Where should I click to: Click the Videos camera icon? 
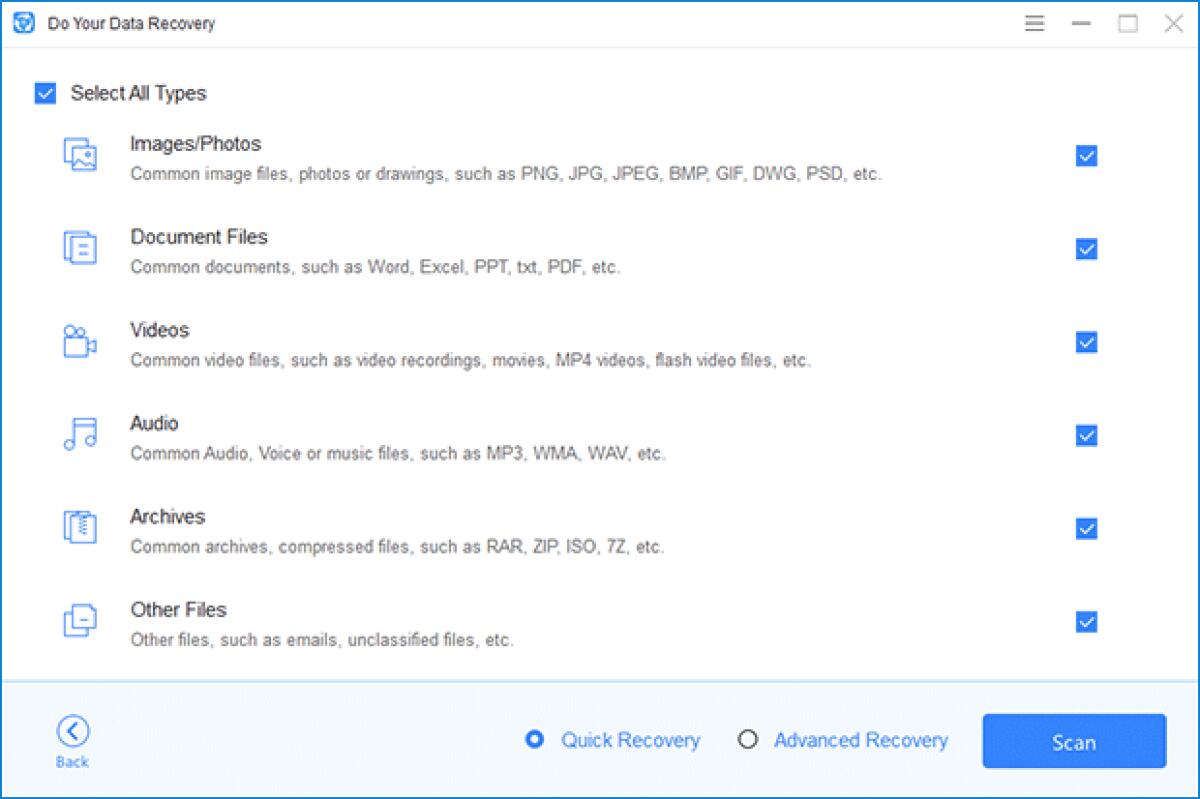click(80, 342)
